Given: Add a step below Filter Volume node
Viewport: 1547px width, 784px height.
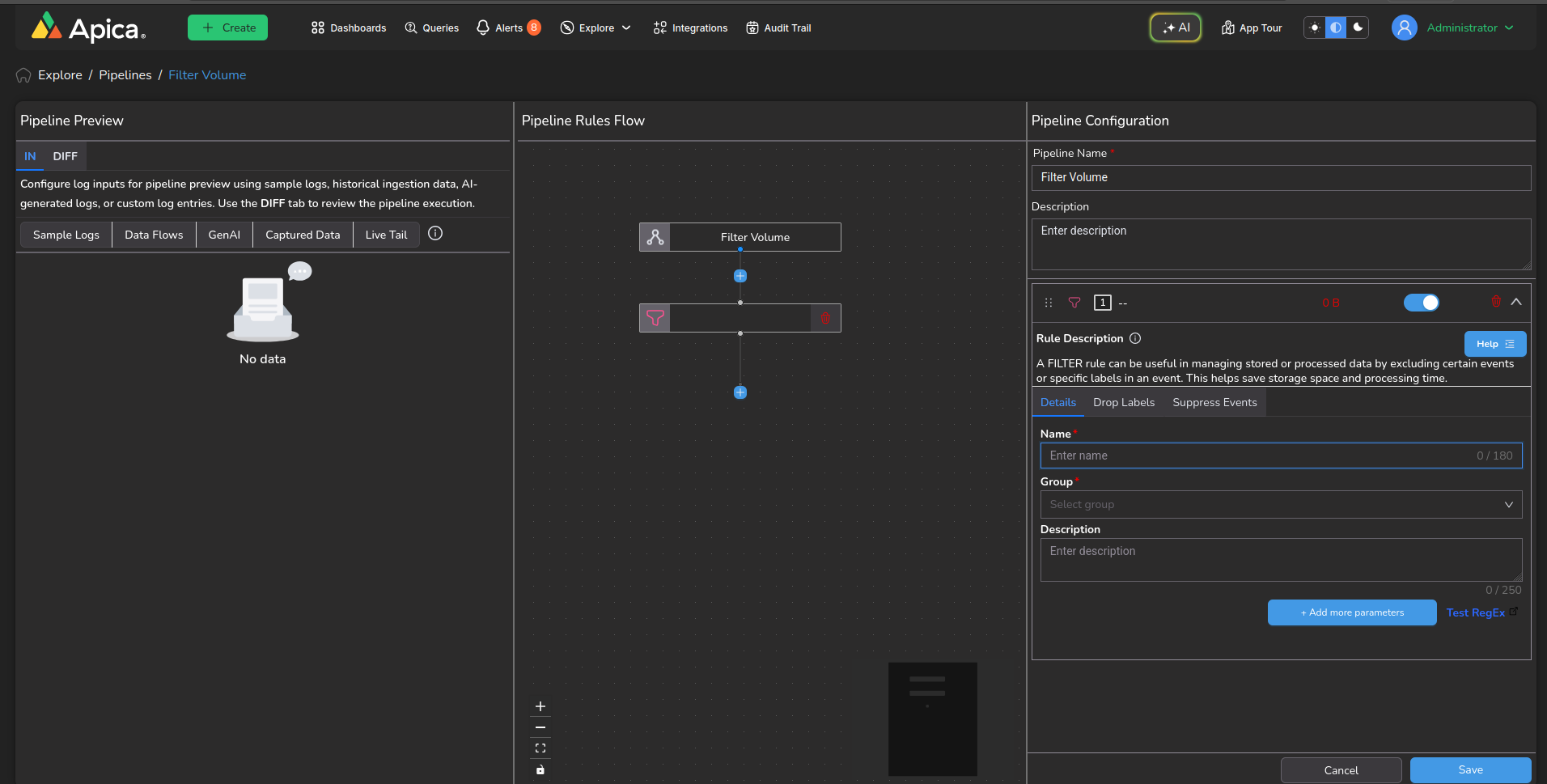Looking at the screenshot, I should click(x=740, y=276).
